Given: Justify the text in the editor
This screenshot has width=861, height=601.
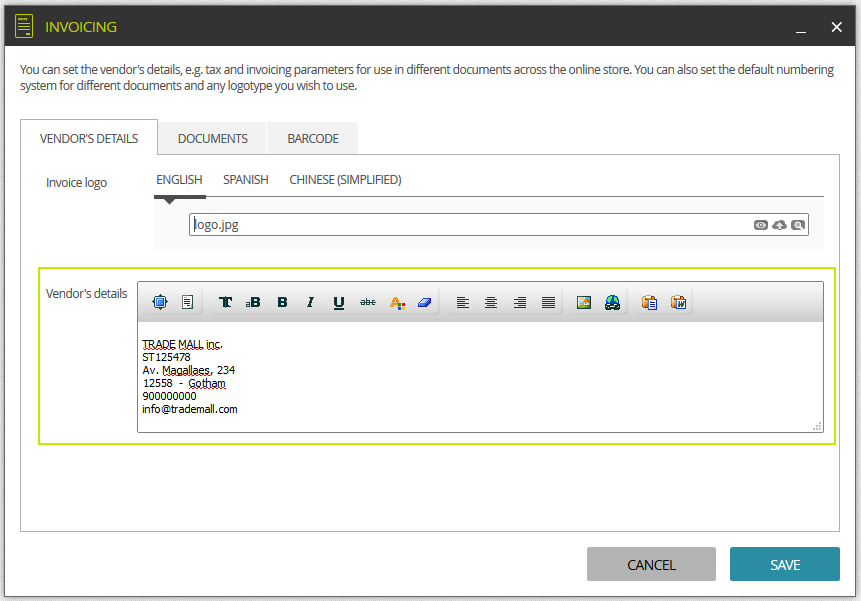Looking at the screenshot, I should coord(548,302).
